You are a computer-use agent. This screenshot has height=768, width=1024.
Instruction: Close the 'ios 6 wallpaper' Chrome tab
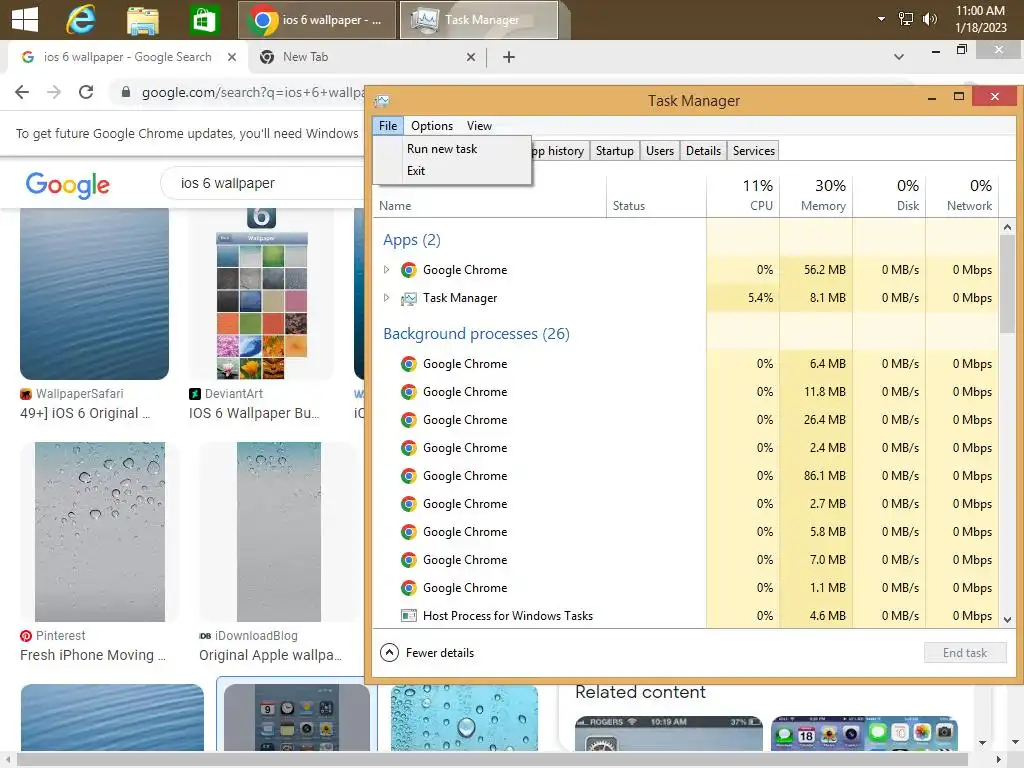(232, 57)
